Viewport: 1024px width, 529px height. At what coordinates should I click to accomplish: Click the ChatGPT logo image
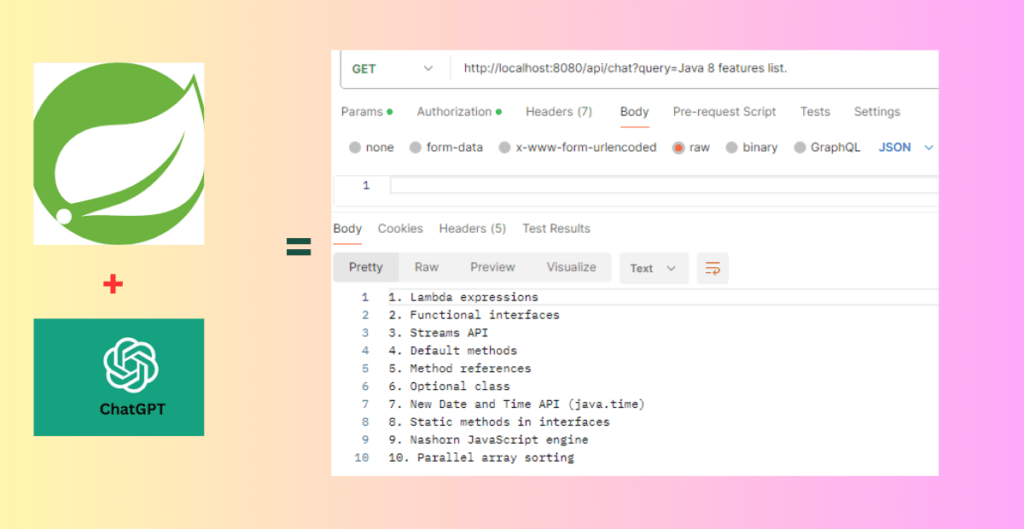point(119,377)
